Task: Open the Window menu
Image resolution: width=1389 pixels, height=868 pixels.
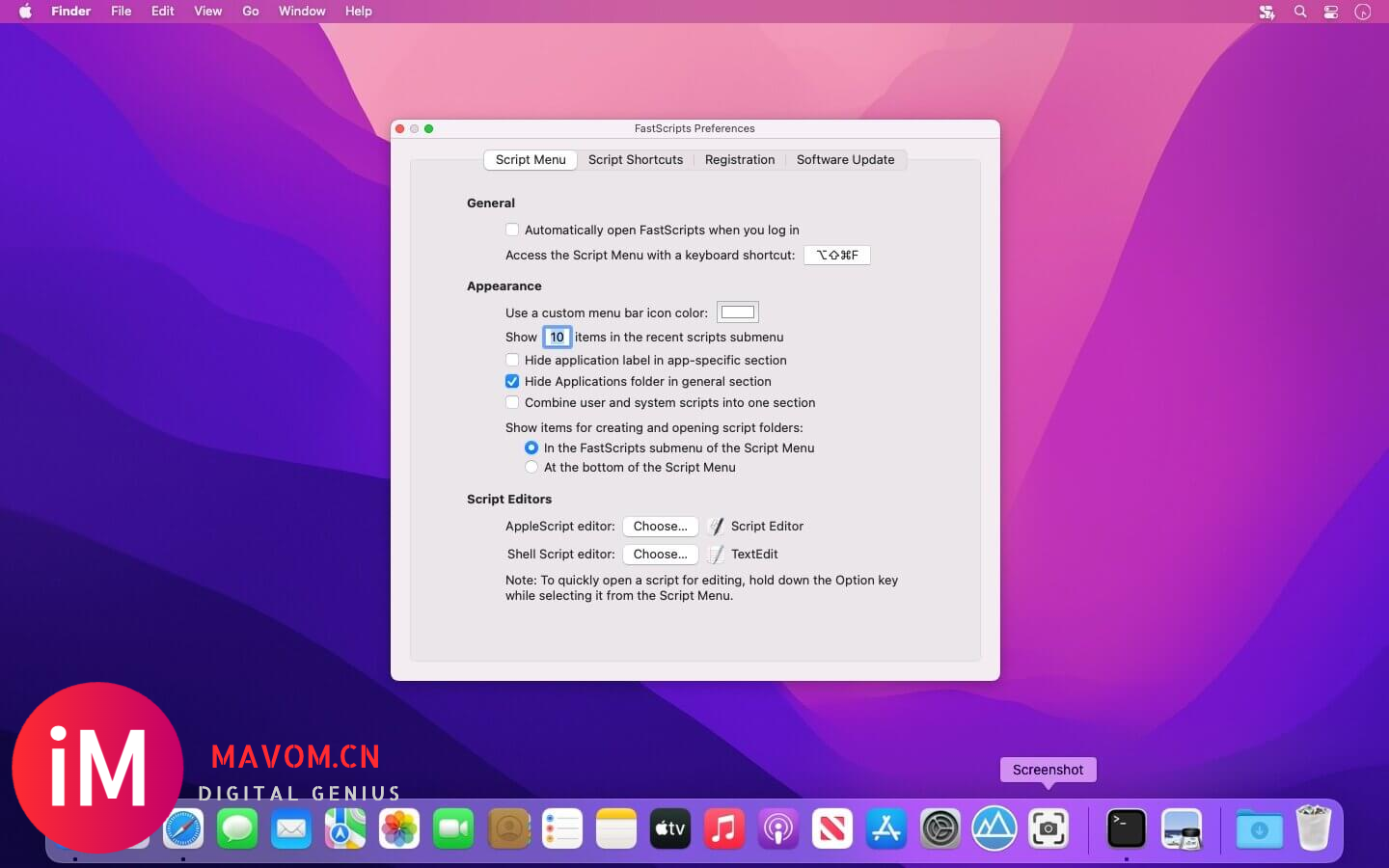Action: tap(302, 12)
